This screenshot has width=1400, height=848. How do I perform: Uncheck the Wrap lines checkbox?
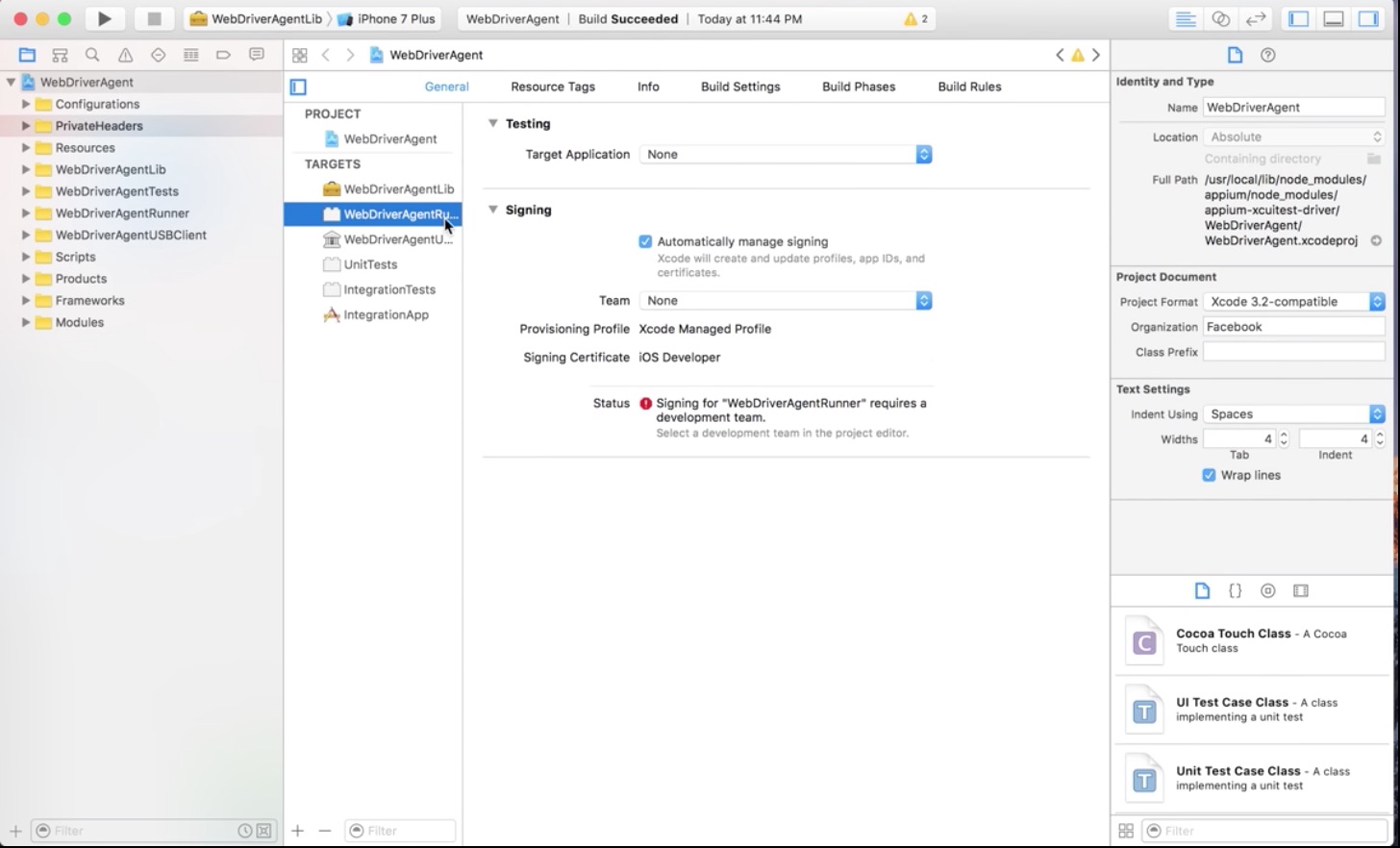[1209, 475]
